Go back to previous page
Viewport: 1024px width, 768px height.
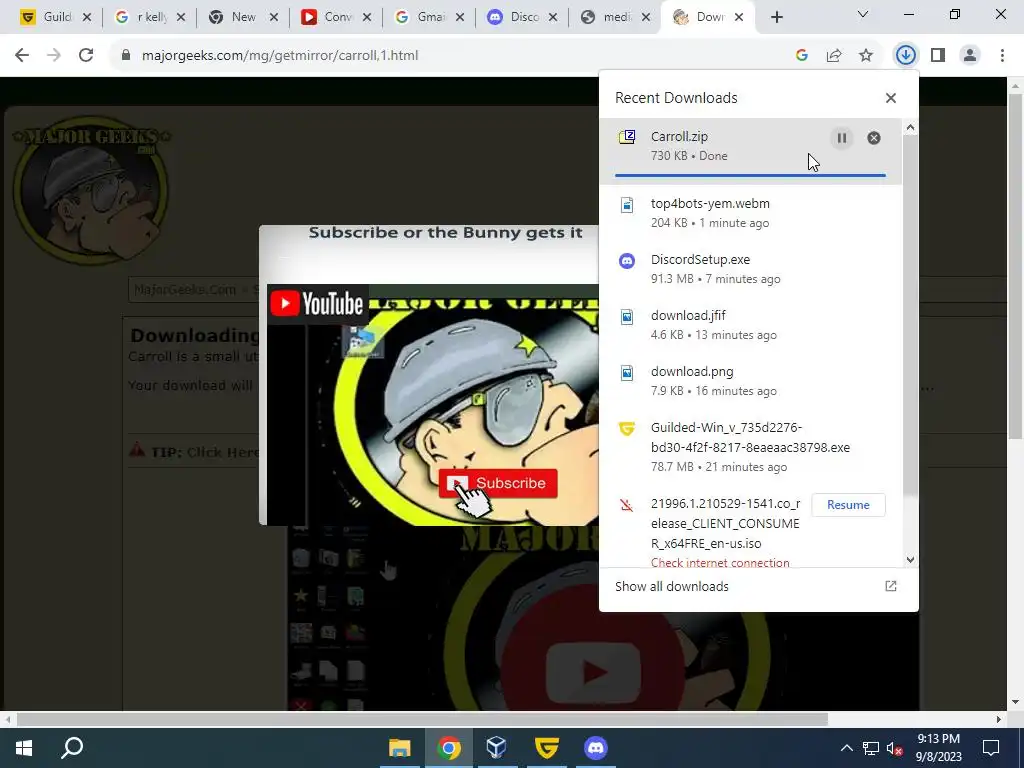point(22,56)
